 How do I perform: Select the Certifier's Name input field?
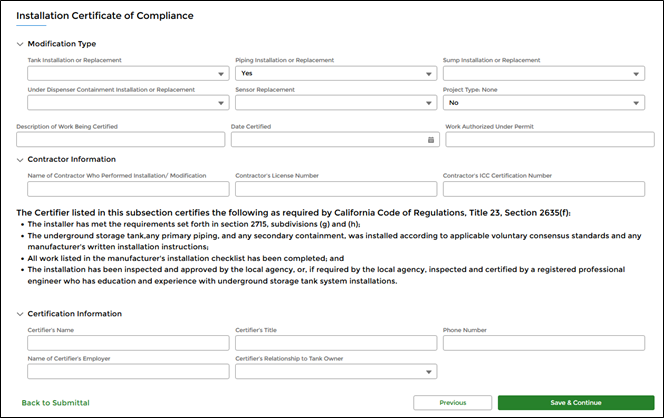[128, 343]
